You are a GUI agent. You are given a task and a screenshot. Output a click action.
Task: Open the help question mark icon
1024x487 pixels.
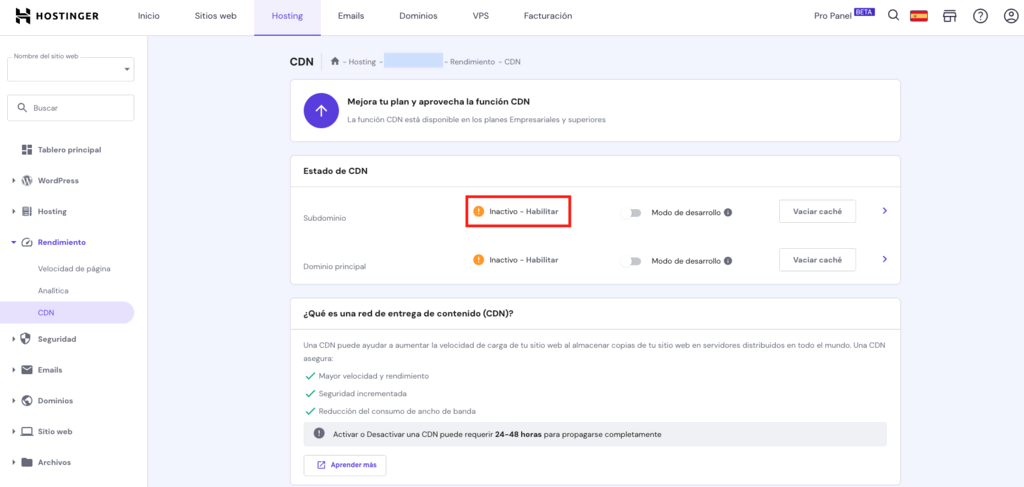point(980,16)
